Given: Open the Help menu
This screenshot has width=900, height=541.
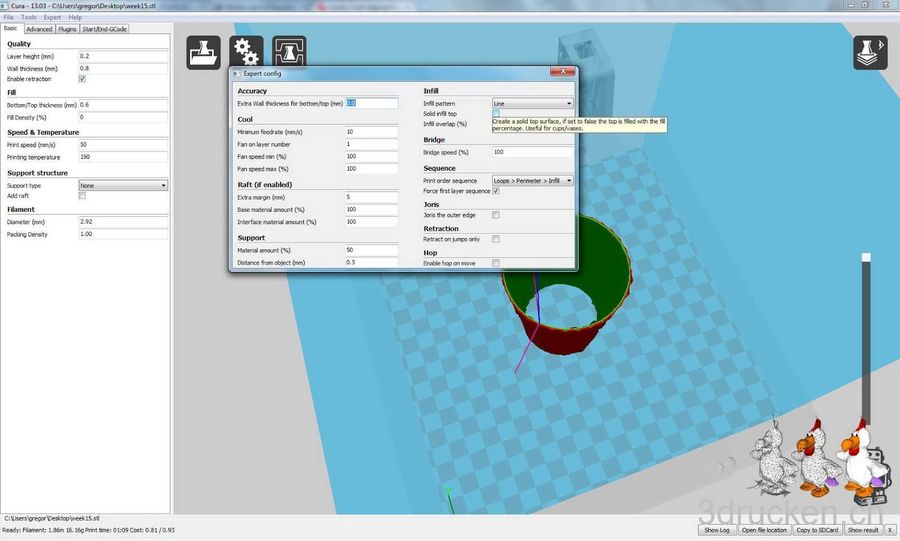Looking at the screenshot, I should pos(75,17).
